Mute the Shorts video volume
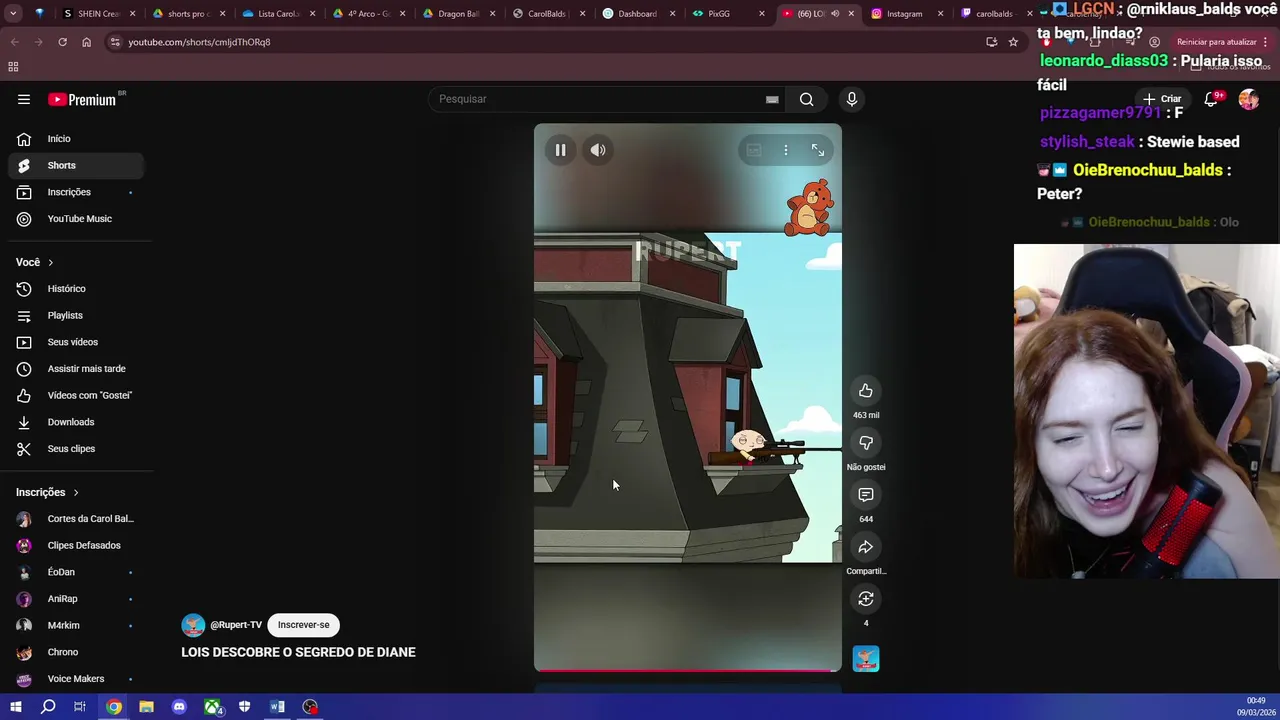The width and height of the screenshot is (1280, 720). (597, 150)
